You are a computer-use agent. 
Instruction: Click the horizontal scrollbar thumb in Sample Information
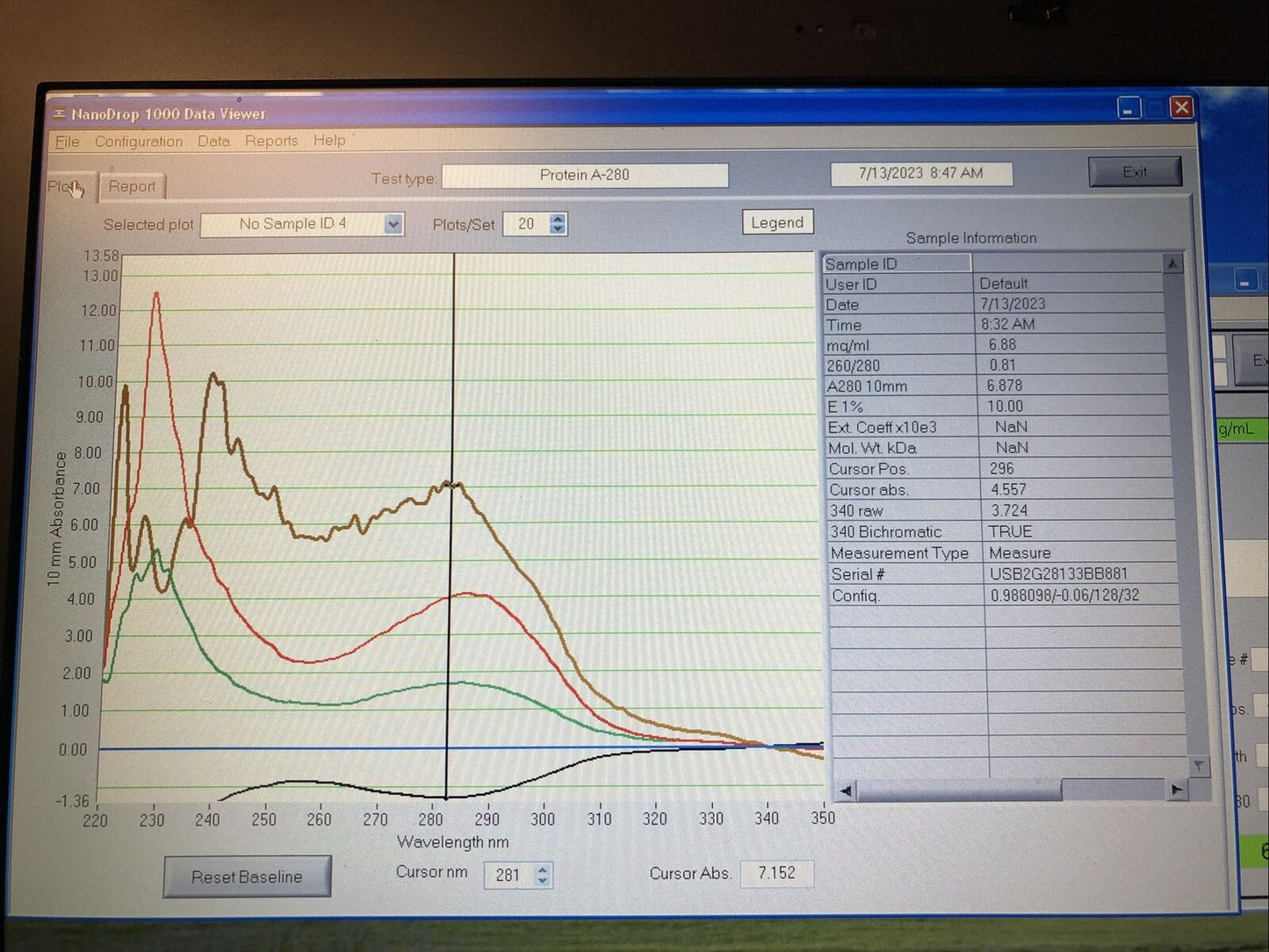(959, 791)
